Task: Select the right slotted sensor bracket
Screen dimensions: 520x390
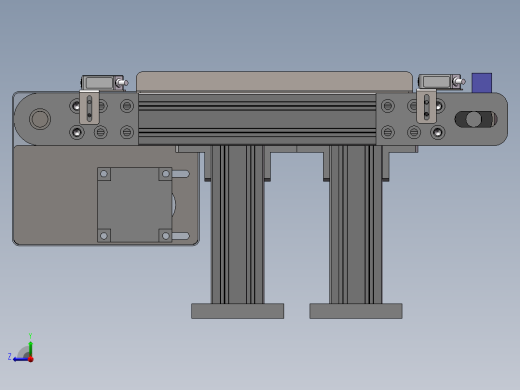Action: (426, 106)
